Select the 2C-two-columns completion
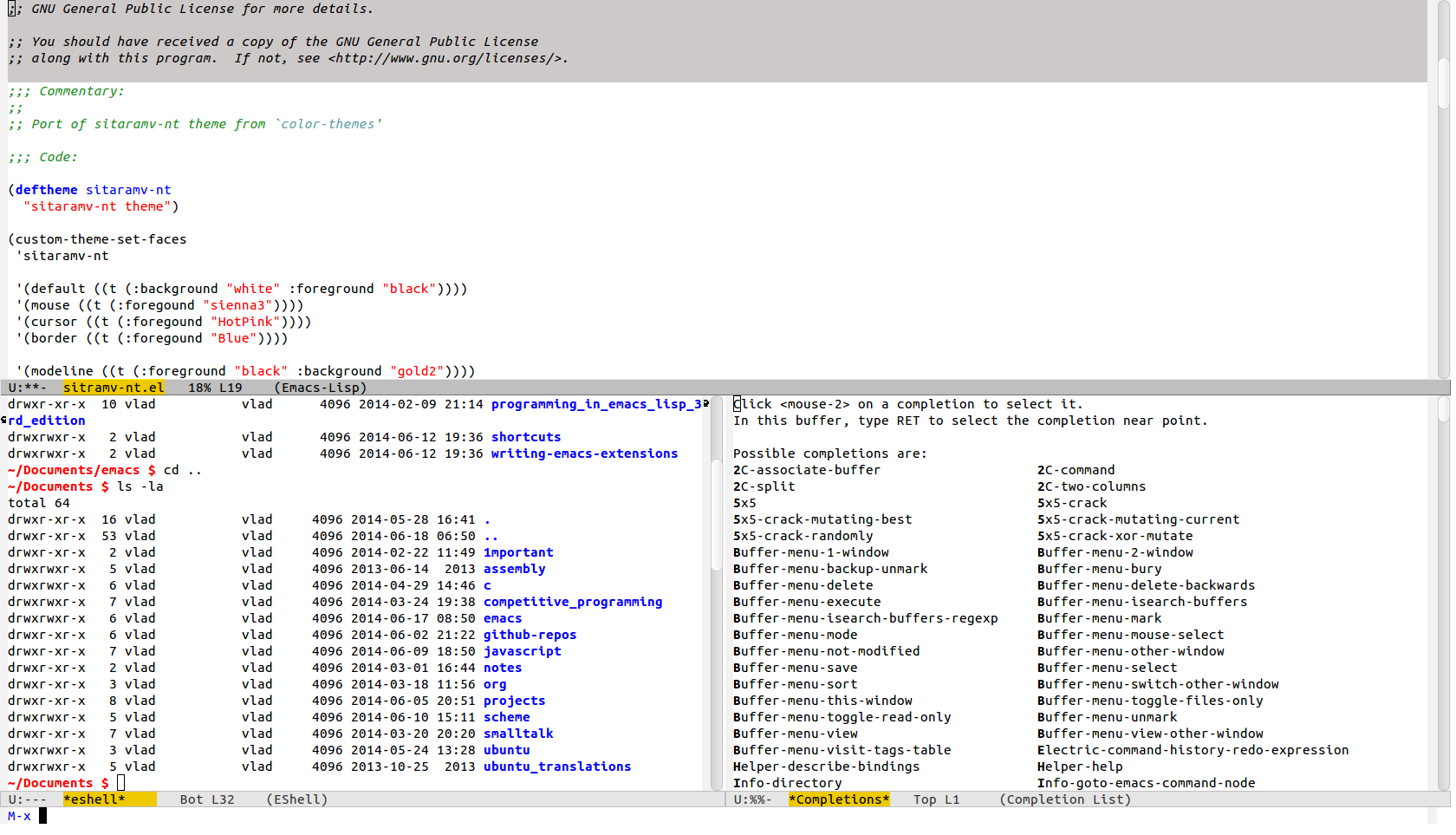1456x835 pixels. (1092, 486)
